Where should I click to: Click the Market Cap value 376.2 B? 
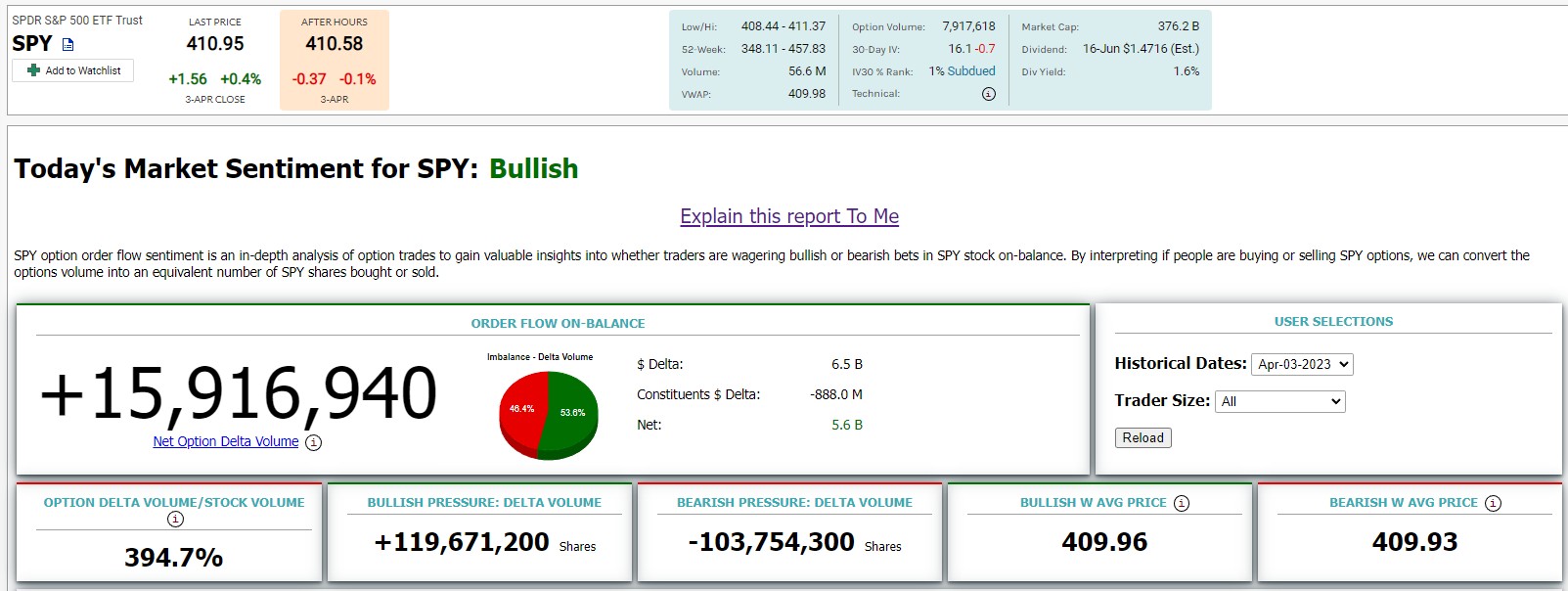[1179, 26]
